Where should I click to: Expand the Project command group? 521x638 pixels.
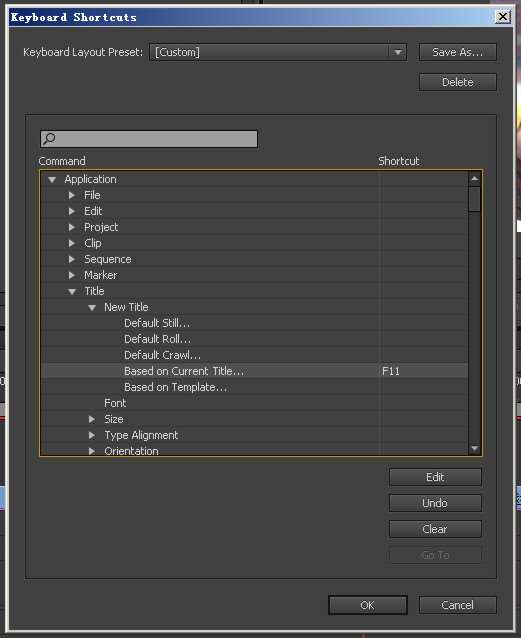click(72, 227)
